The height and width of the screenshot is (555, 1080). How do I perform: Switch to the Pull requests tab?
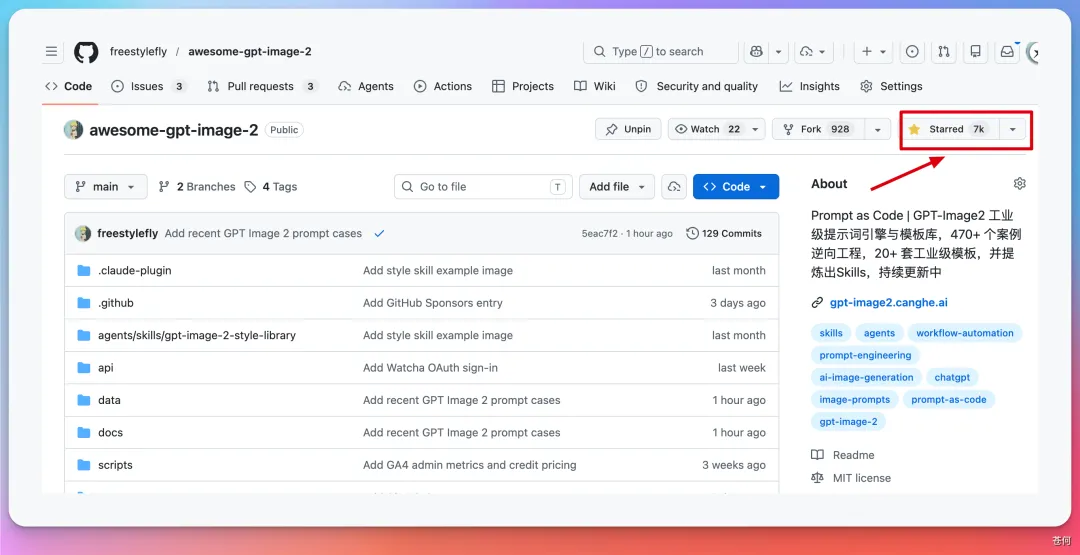262,86
